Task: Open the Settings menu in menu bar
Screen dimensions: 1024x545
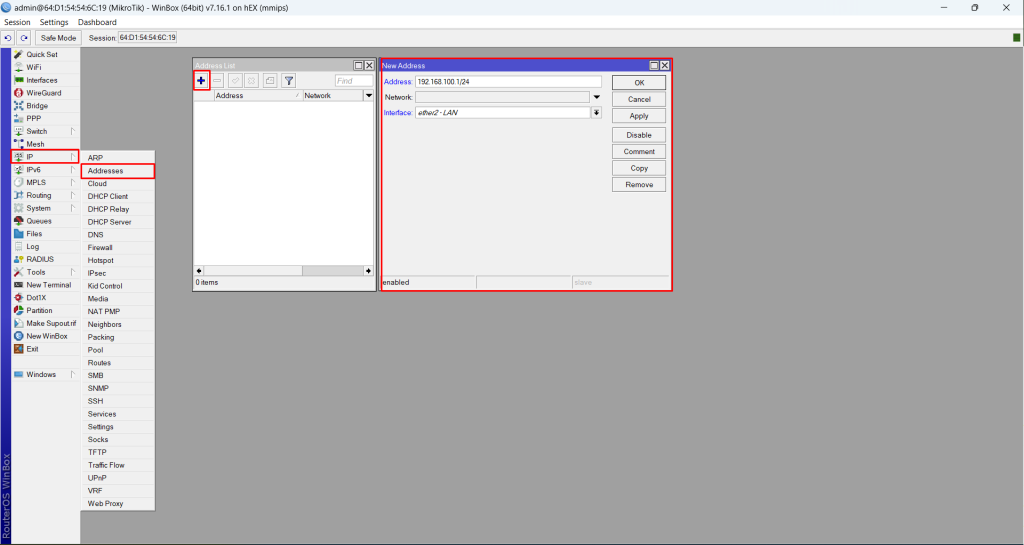Action: [54, 22]
